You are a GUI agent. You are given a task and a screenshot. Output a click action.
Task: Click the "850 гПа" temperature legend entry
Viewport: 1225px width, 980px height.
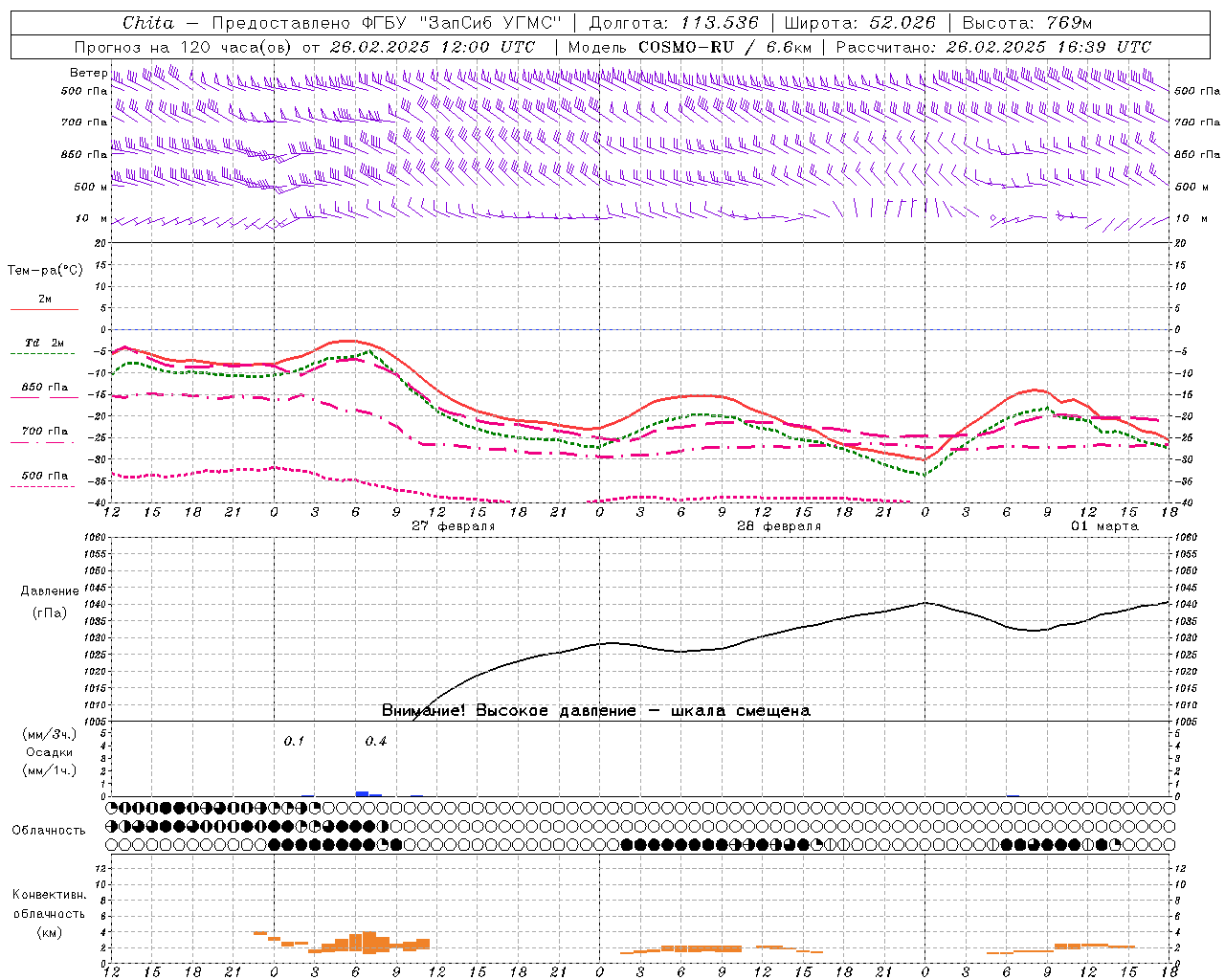point(45,388)
